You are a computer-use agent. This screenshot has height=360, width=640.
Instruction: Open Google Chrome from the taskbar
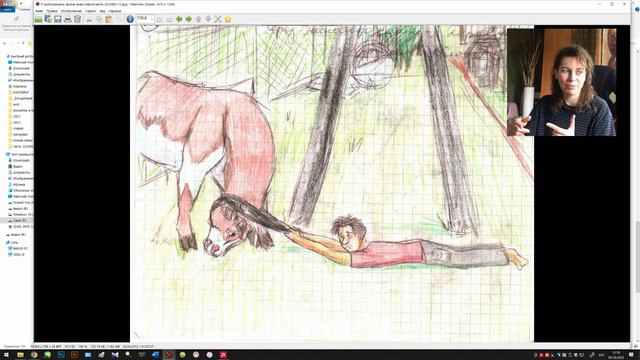click(34, 355)
